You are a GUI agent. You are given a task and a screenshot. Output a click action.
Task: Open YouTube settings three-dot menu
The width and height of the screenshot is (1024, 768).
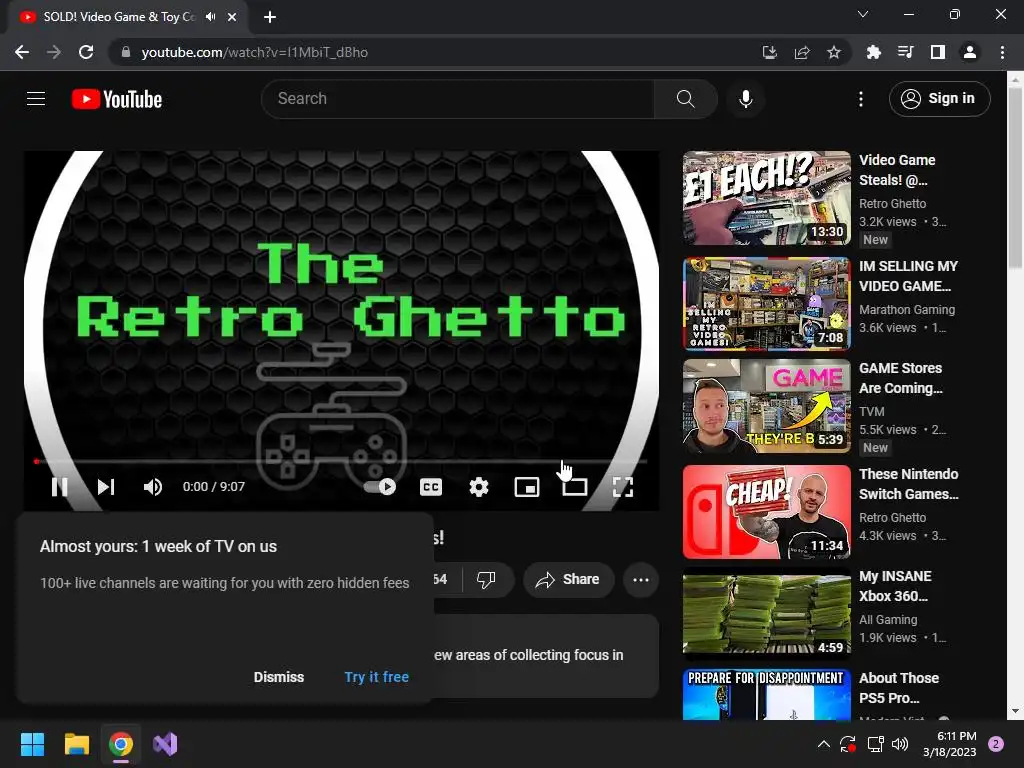[861, 99]
